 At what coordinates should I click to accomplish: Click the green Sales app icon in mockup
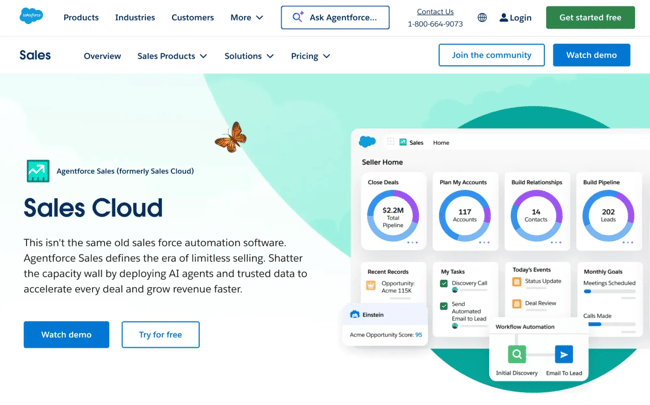coord(403,142)
